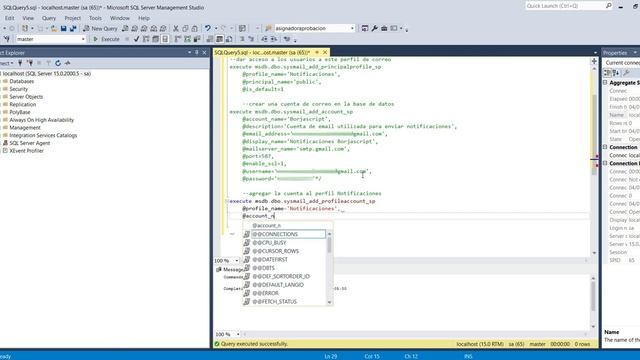Screen dimensions: 640x360
Task: Open the Query menu
Action: pos(49,18)
